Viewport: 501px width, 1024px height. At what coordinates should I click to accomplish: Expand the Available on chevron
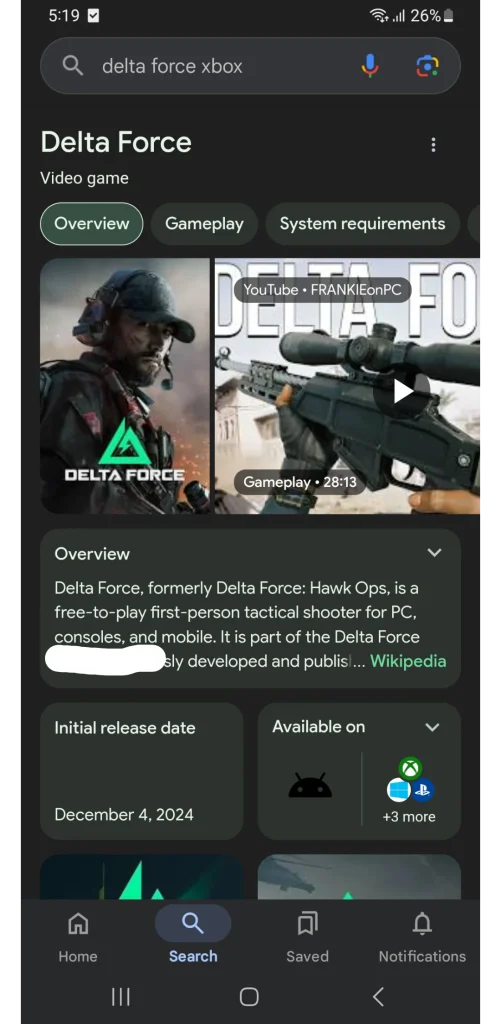coord(432,727)
